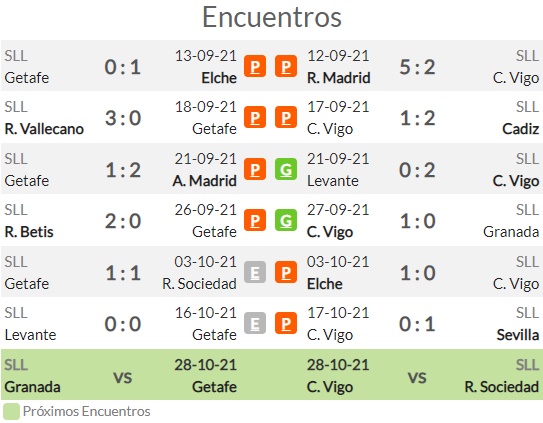Image resolution: width=543 pixels, height=423 pixels.
Task: Click Celta Vigo's loss badge for R. Madrid match
Action: click(286, 66)
